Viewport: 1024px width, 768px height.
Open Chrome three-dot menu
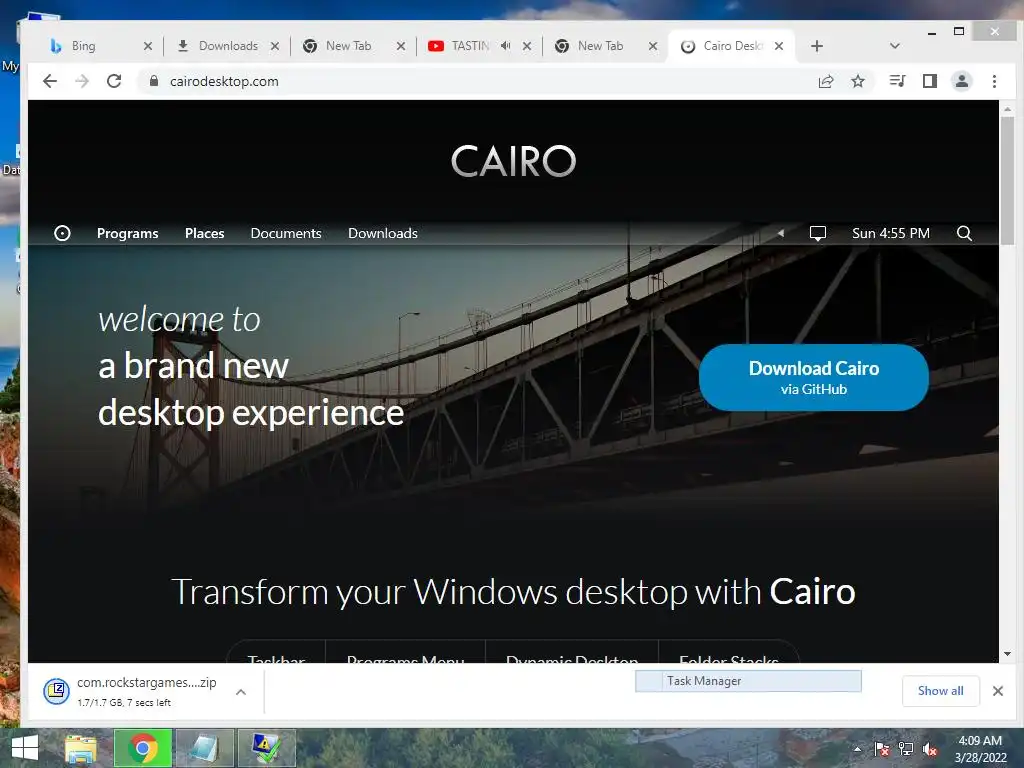[994, 81]
